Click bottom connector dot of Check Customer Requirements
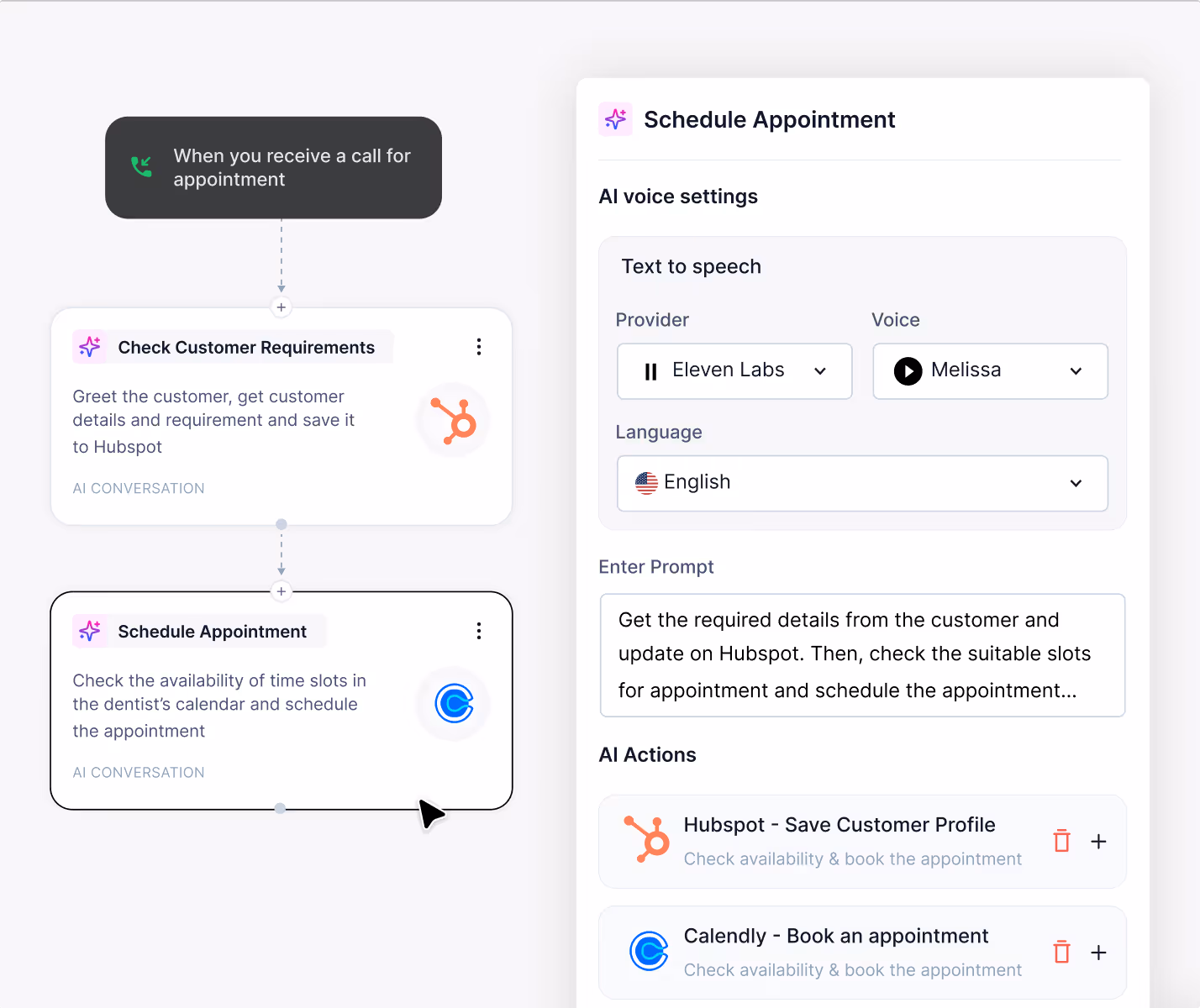The image size is (1200, 1008). coord(282,524)
